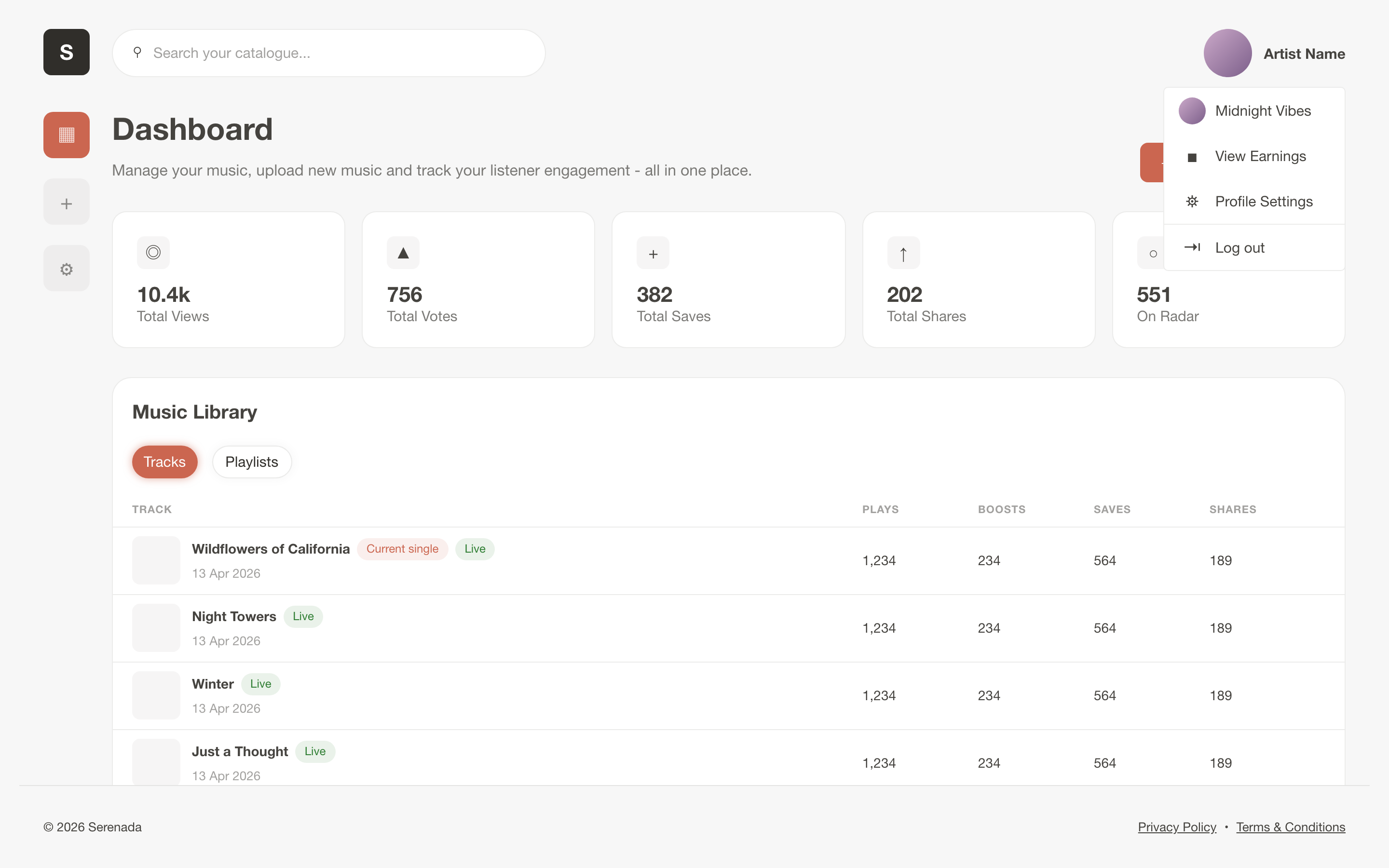Click the boosts count for Night Towers
Viewport: 1389px width, 868px height.
coord(989,628)
